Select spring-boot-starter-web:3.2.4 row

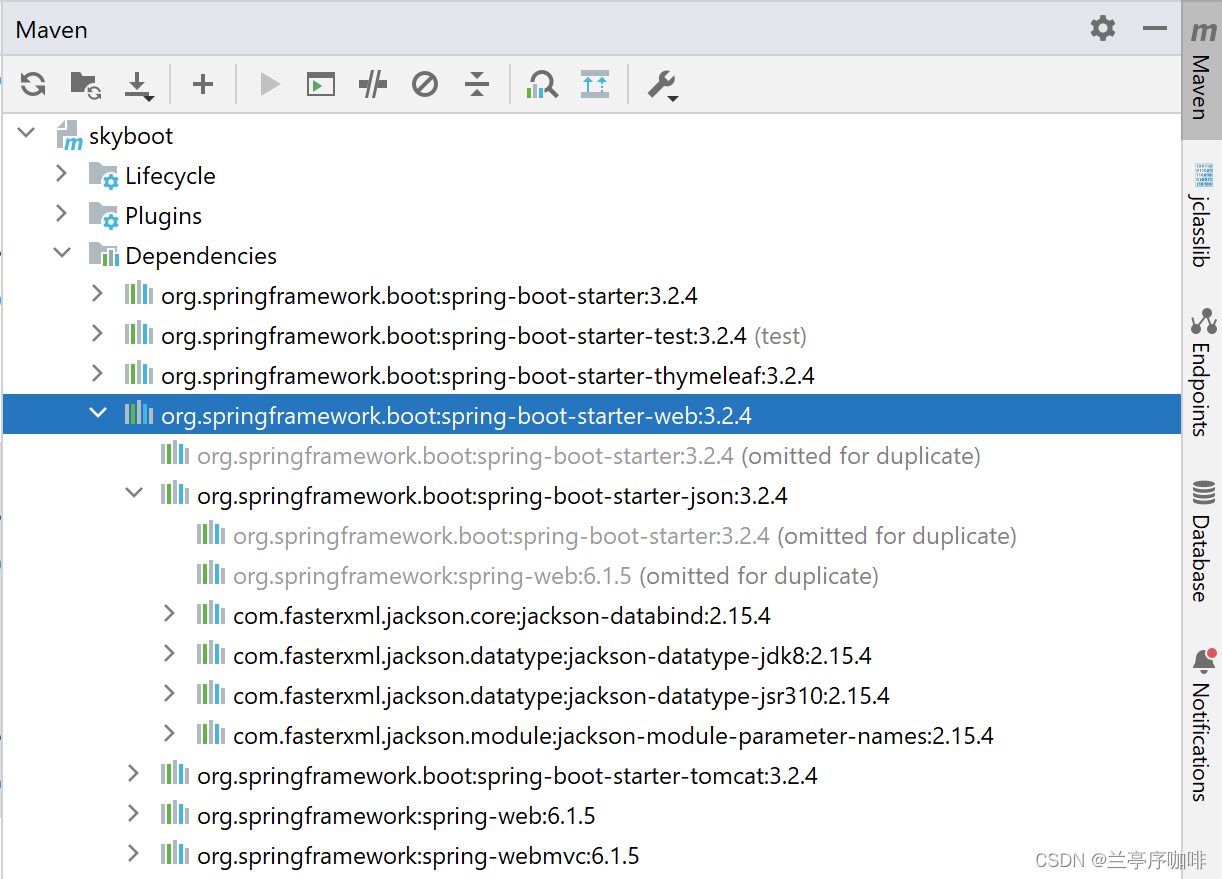tap(591, 414)
